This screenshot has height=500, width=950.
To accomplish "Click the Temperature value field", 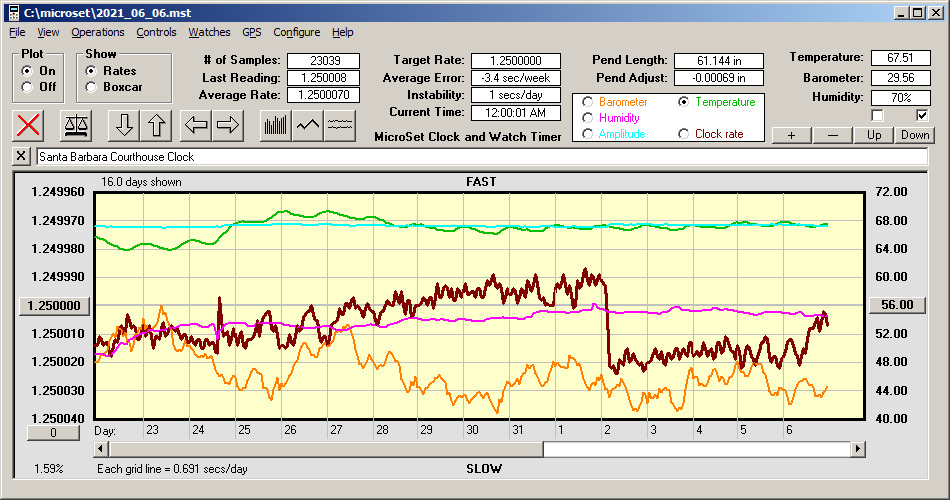I will (900, 58).
